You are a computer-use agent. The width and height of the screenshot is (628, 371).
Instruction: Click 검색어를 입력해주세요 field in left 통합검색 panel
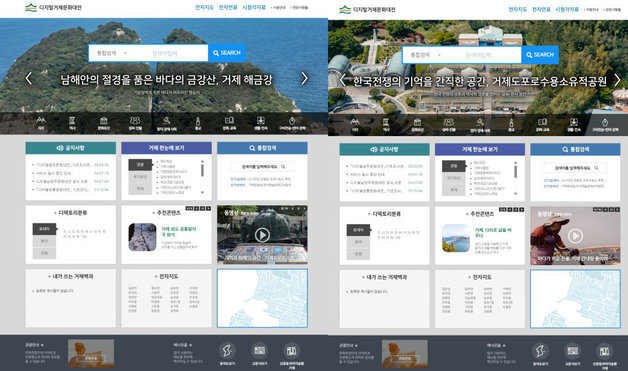262,166
